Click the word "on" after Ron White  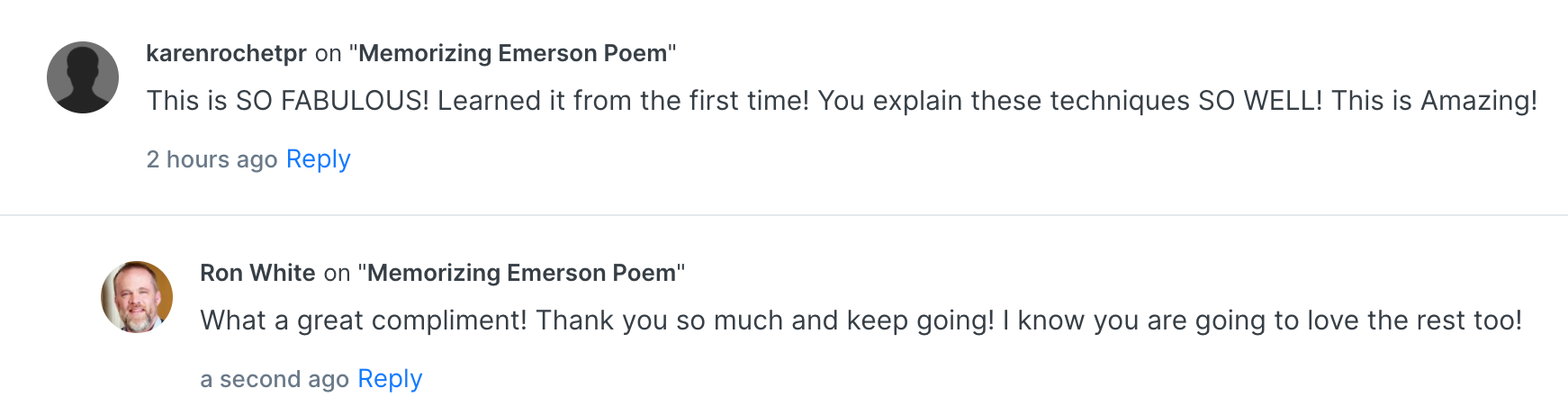tap(337, 274)
